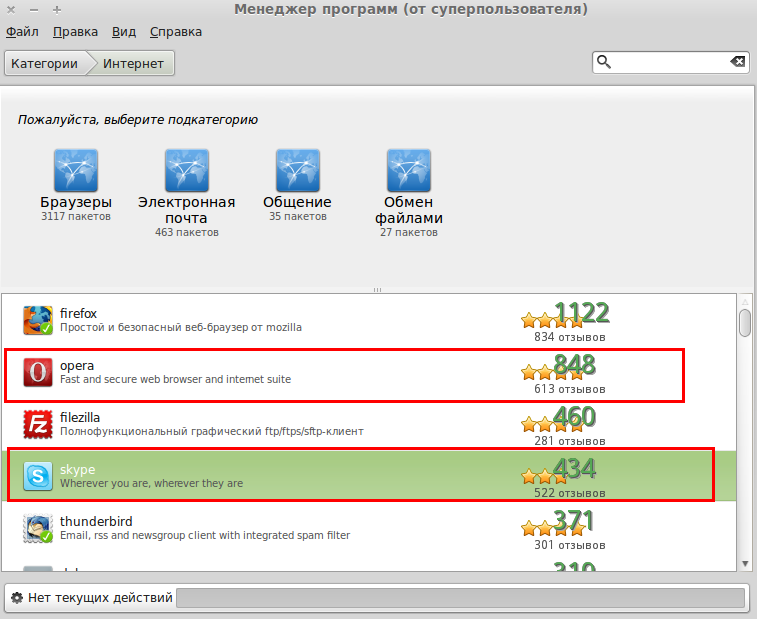Select the filezilla package name
Image resolution: width=757 pixels, height=619 pixels.
pyautogui.click(x=80, y=417)
